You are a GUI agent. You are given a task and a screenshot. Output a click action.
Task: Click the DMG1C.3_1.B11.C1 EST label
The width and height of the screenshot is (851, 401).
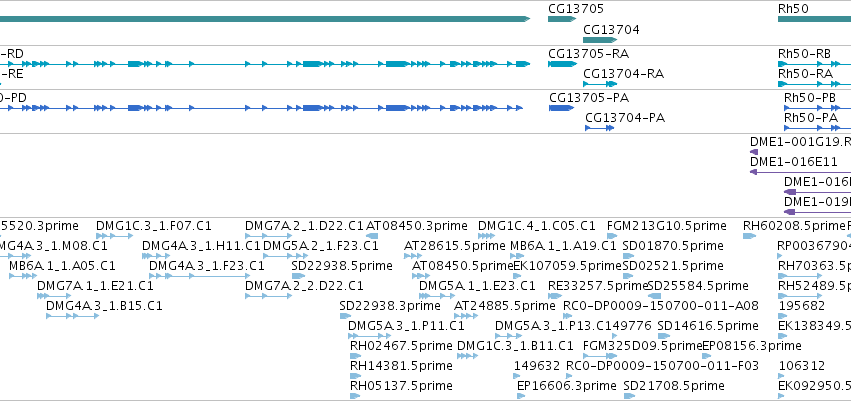pos(515,346)
